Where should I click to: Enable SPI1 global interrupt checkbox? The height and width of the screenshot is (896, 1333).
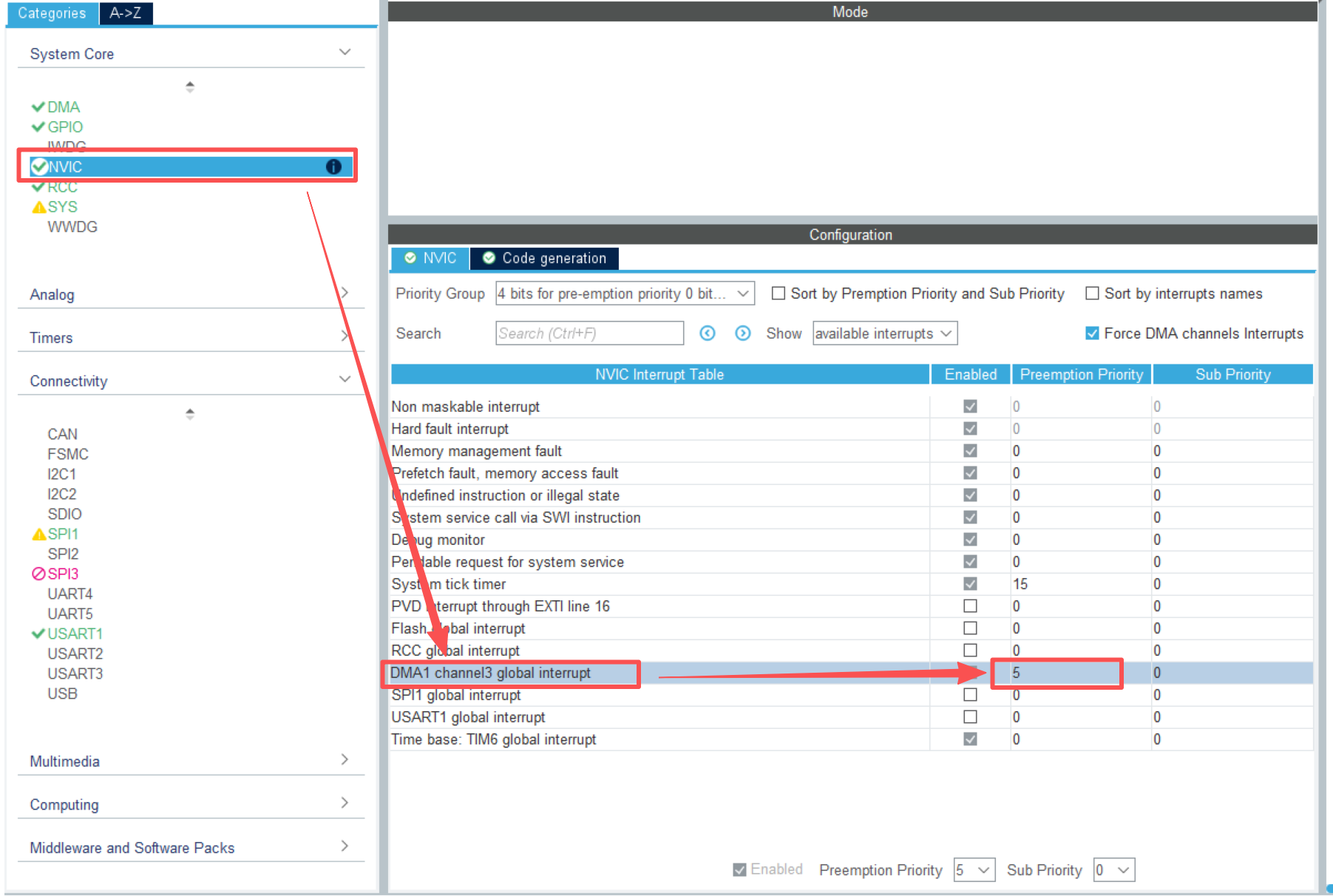(x=971, y=695)
